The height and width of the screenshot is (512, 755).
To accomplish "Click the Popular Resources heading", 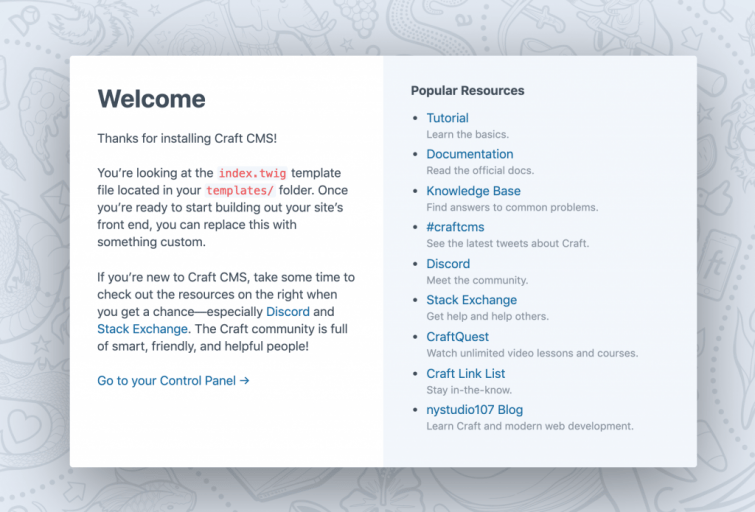I will click(467, 90).
